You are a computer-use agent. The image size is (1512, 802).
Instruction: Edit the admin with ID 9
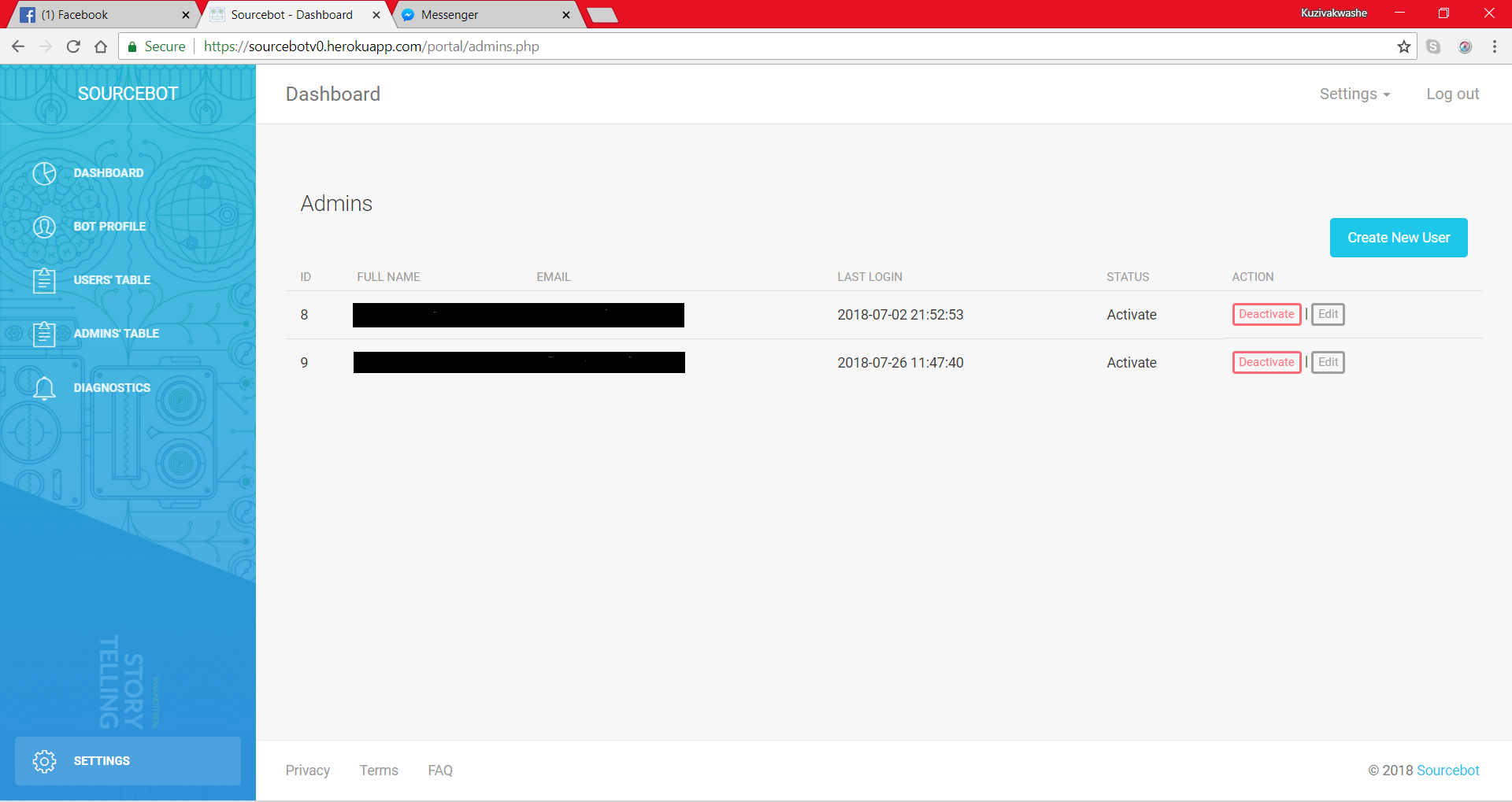click(x=1328, y=362)
